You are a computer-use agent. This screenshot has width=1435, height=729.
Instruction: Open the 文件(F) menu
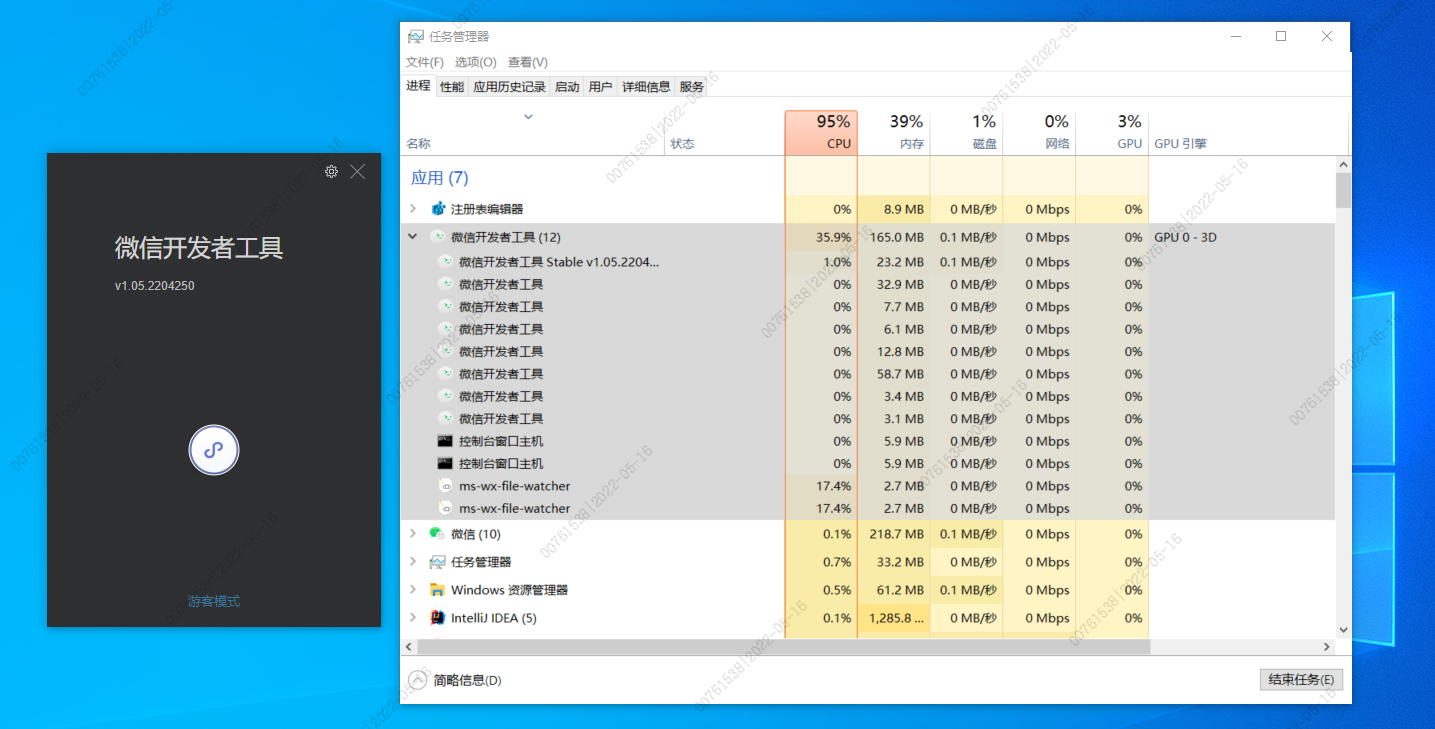click(x=425, y=62)
